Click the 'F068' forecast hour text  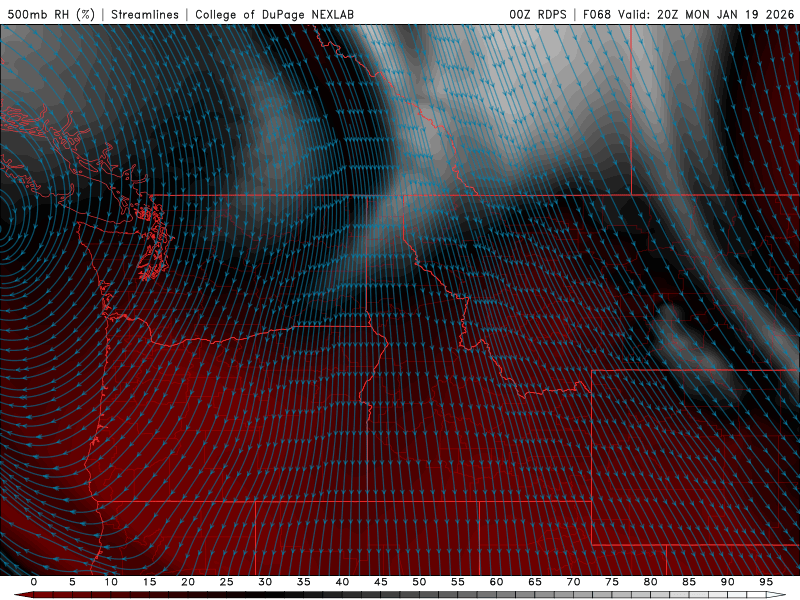coord(597,14)
